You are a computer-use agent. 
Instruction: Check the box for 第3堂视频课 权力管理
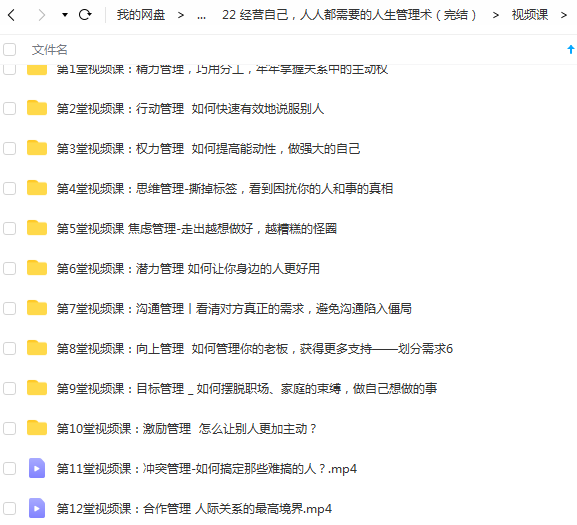tap(10, 148)
